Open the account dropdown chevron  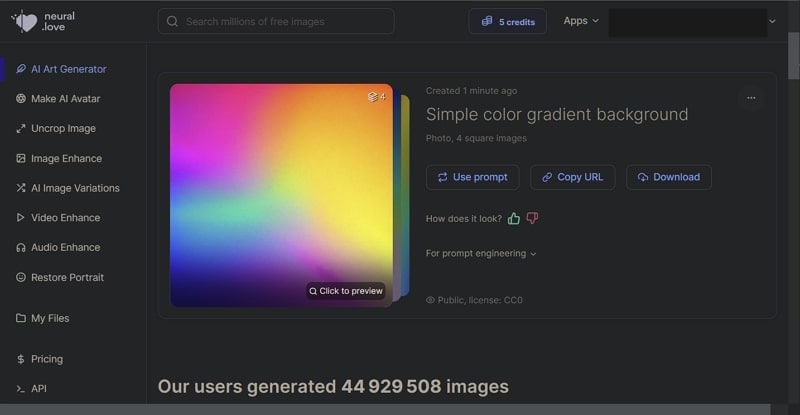772,21
